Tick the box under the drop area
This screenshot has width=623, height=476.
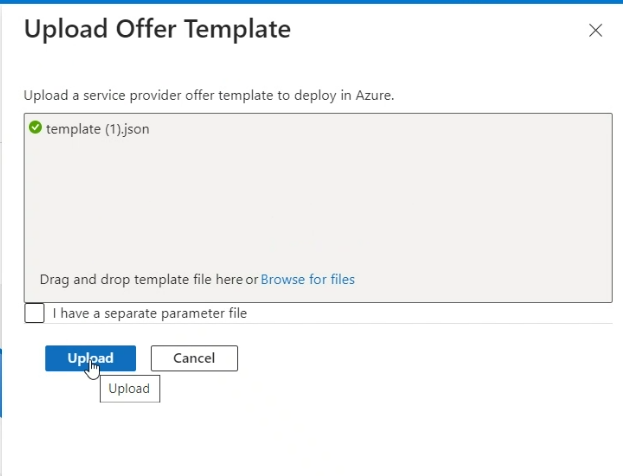[34, 313]
